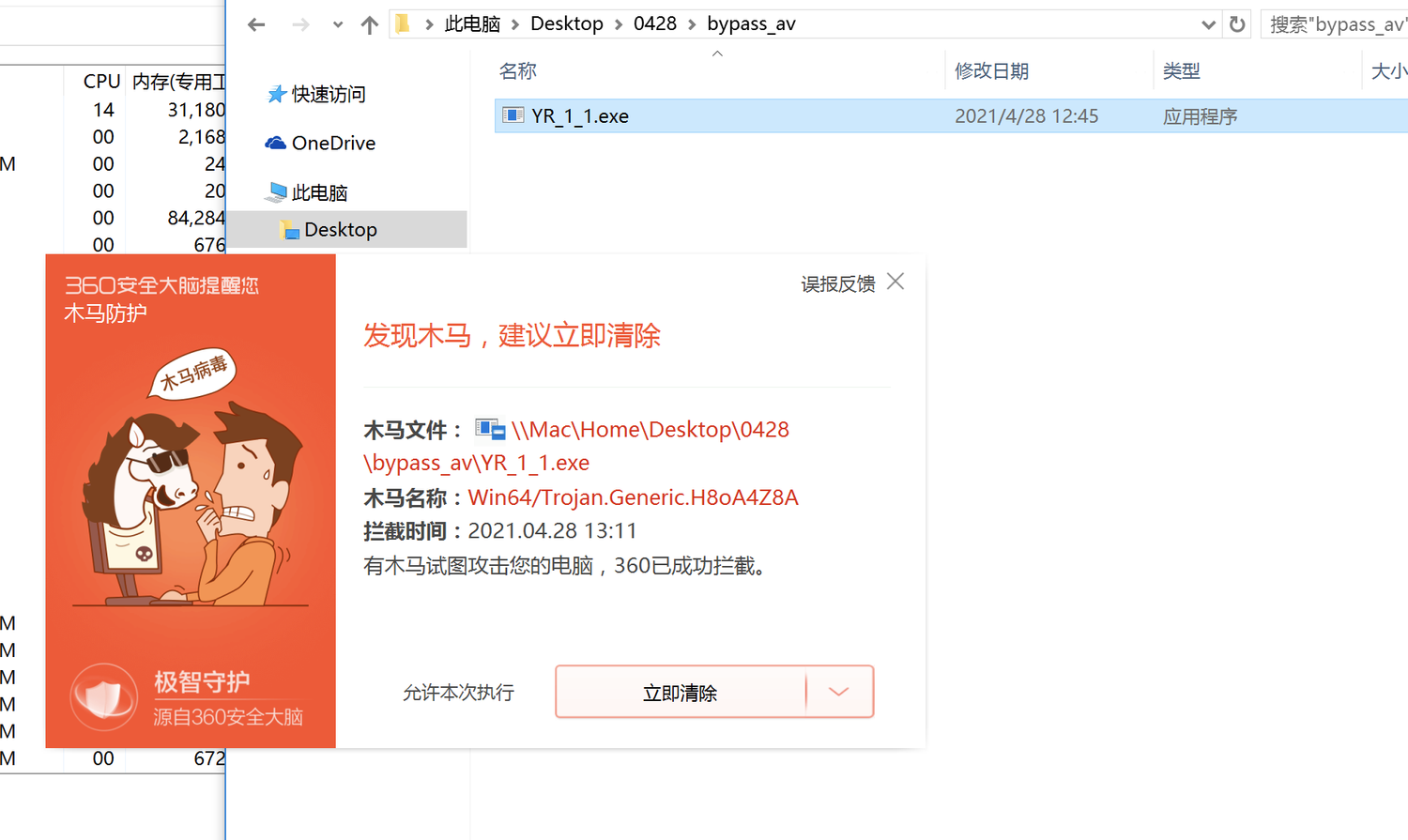Viewport: 1408px width, 840px height.
Task: Open recent locations dropdown chevron
Action: [338, 25]
